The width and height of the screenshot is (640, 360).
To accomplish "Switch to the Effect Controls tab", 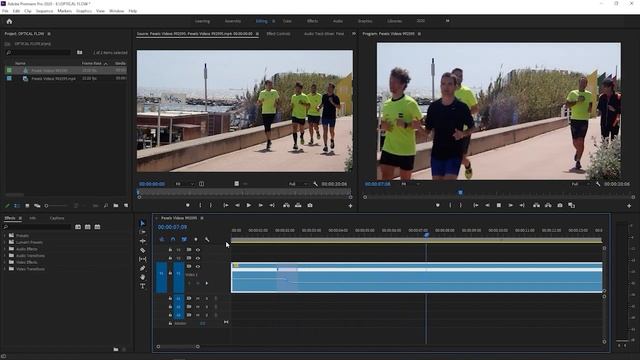I will coord(278,34).
